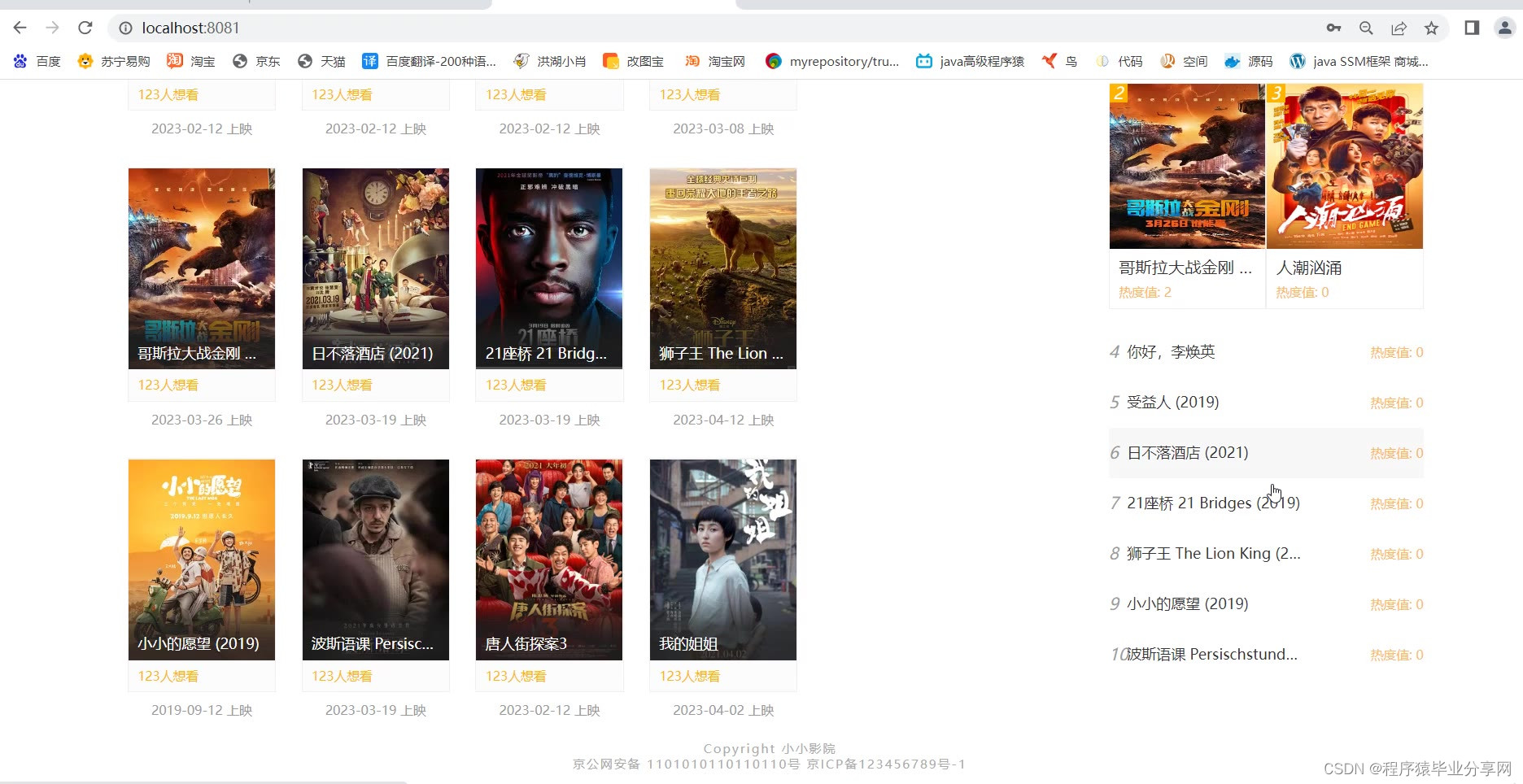
Task: Open the 唐人街探案3 movie poster
Action: pyautogui.click(x=549, y=560)
